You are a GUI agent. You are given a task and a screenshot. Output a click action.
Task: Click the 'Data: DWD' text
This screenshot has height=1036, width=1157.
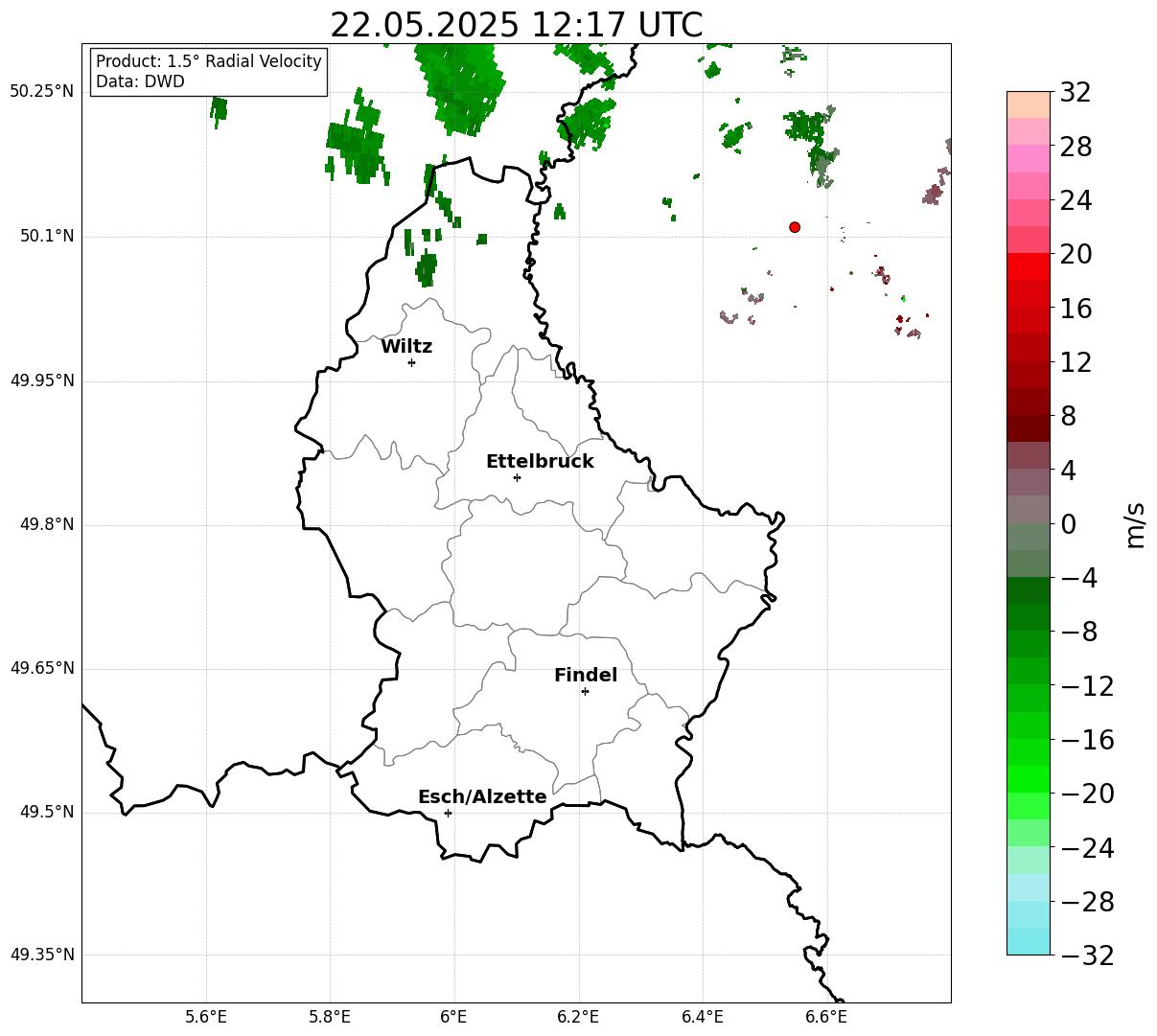140,82
